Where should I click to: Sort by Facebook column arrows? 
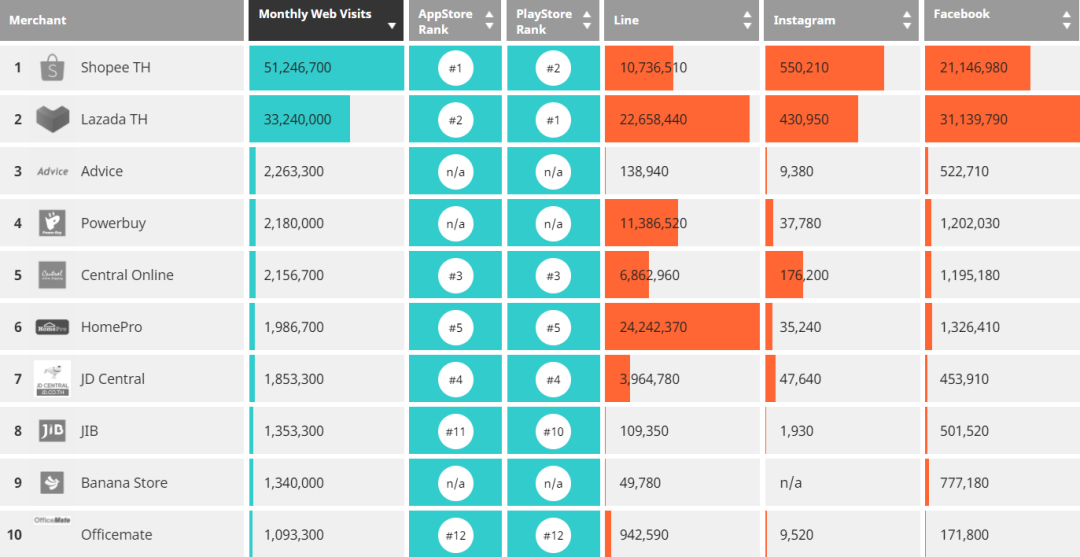point(1066,20)
